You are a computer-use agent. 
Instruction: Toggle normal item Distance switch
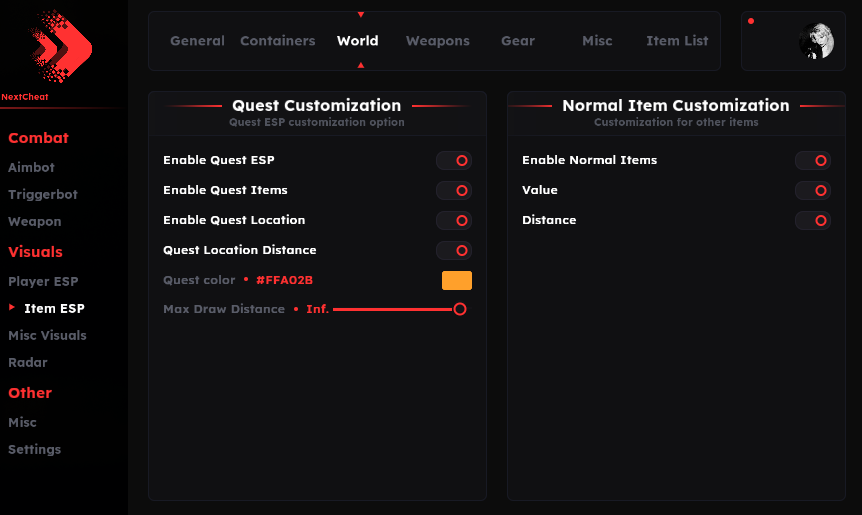(x=813, y=220)
